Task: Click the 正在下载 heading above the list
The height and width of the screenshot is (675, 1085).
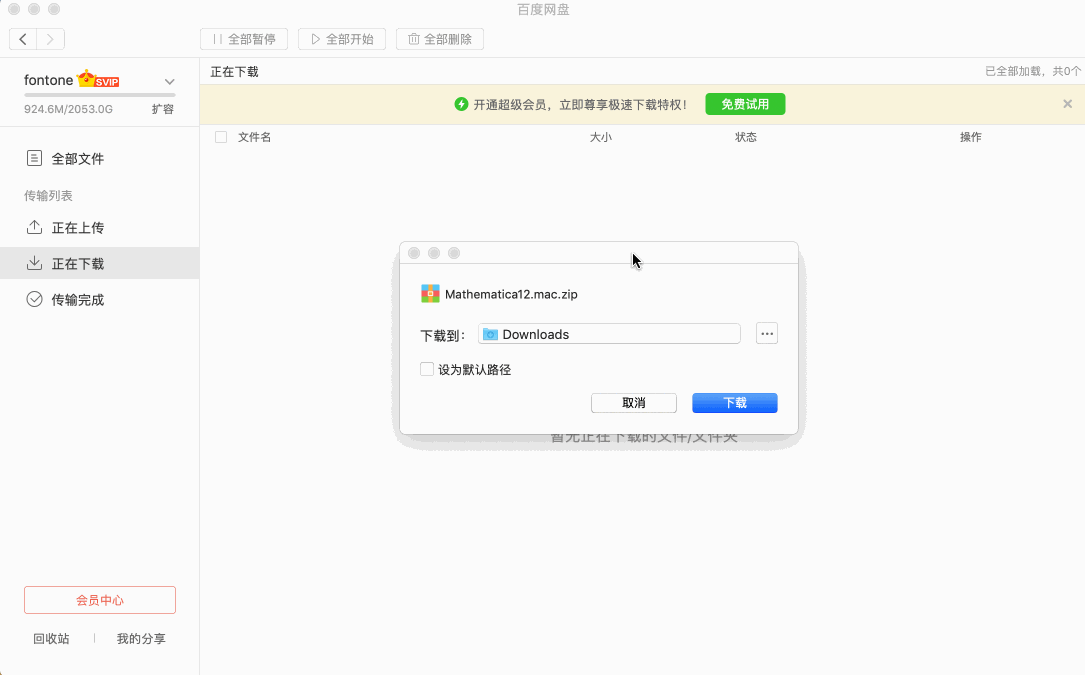Action: coord(235,72)
